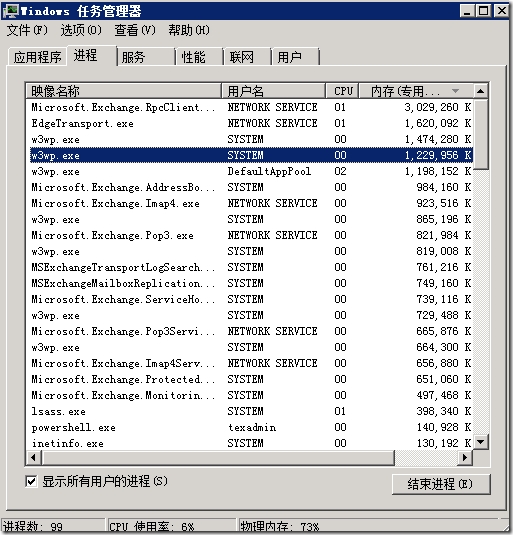The width and height of the screenshot is (513, 535).
Task: Open the 查看(V) menu
Action: pyautogui.click(x=135, y=30)
